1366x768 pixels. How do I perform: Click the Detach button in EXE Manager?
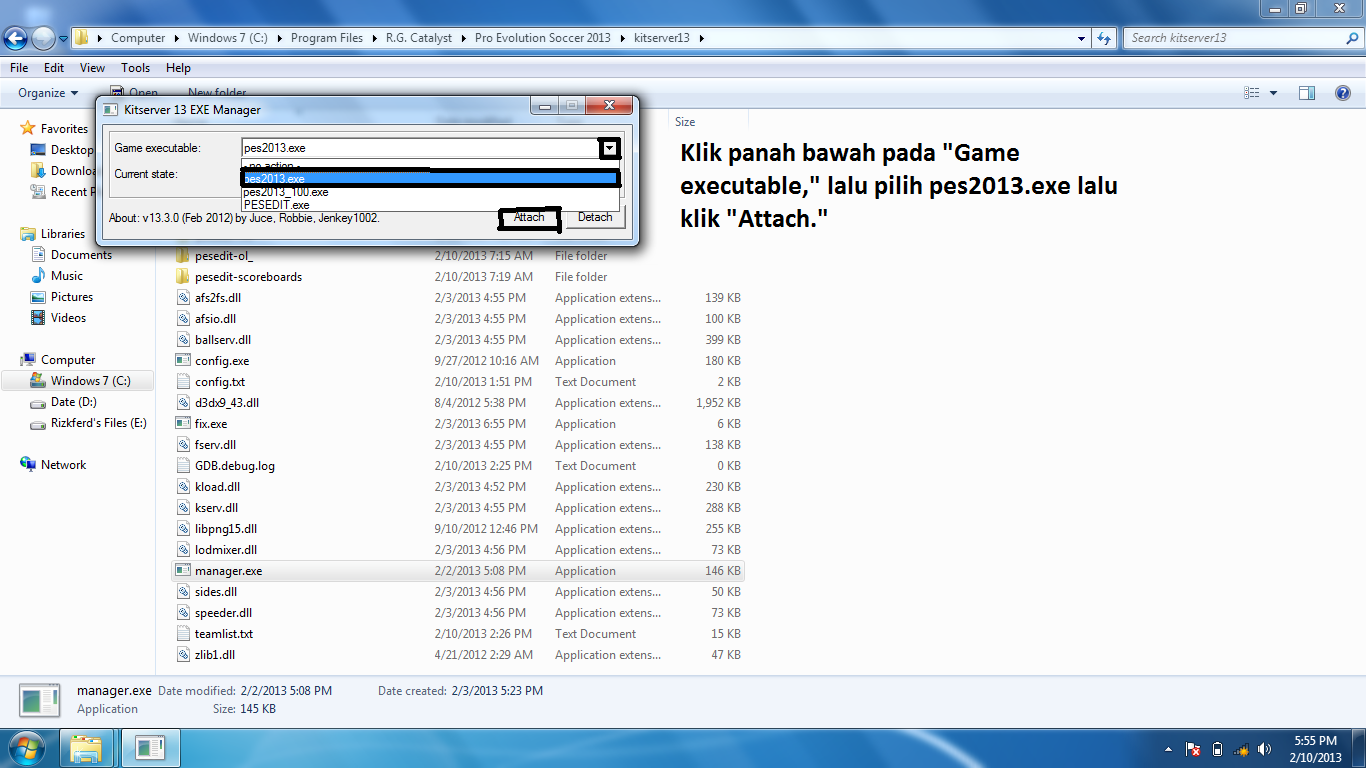(595, 217)
